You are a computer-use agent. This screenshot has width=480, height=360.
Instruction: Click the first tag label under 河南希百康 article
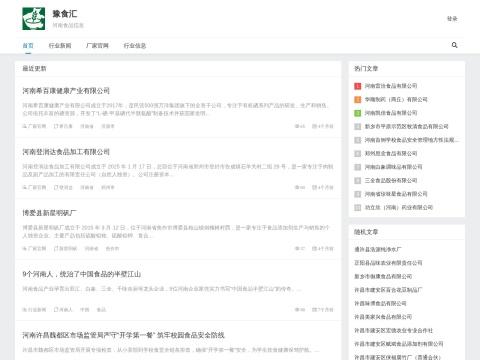pyautogui.click(x=63, y=126)
